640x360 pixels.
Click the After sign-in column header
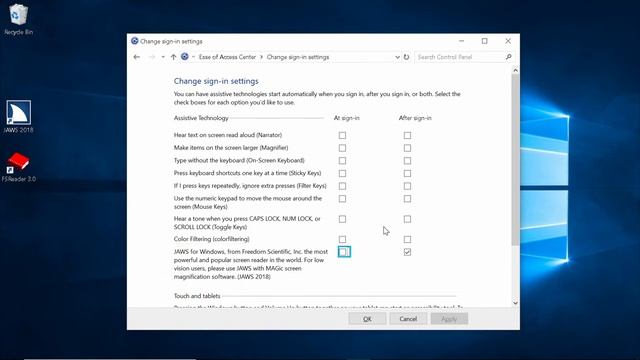click(415, 118)
